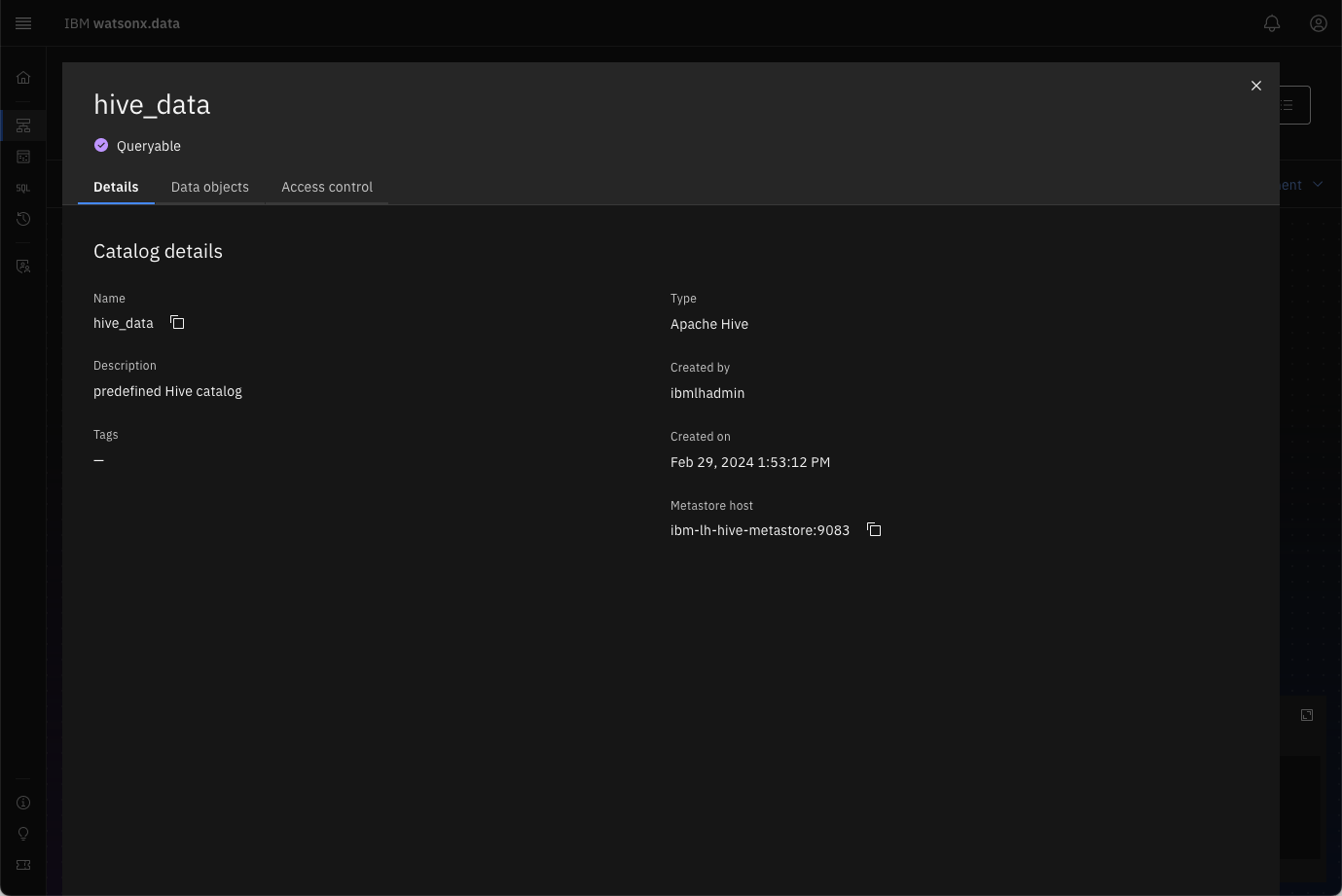Switch to the Access control tab

coord(327,187)
